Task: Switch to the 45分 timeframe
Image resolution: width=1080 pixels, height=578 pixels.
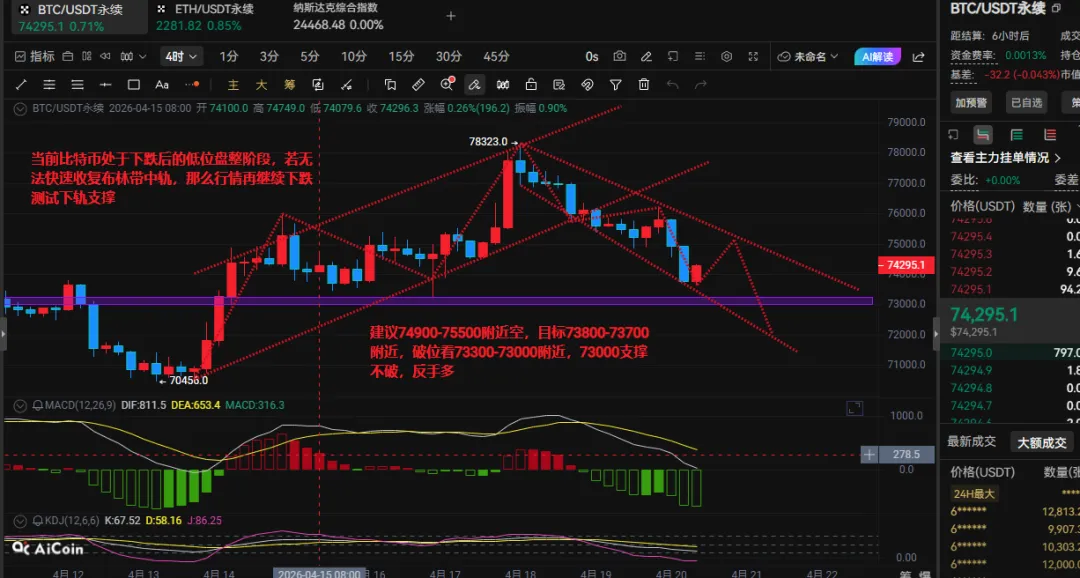Action: 496,56
